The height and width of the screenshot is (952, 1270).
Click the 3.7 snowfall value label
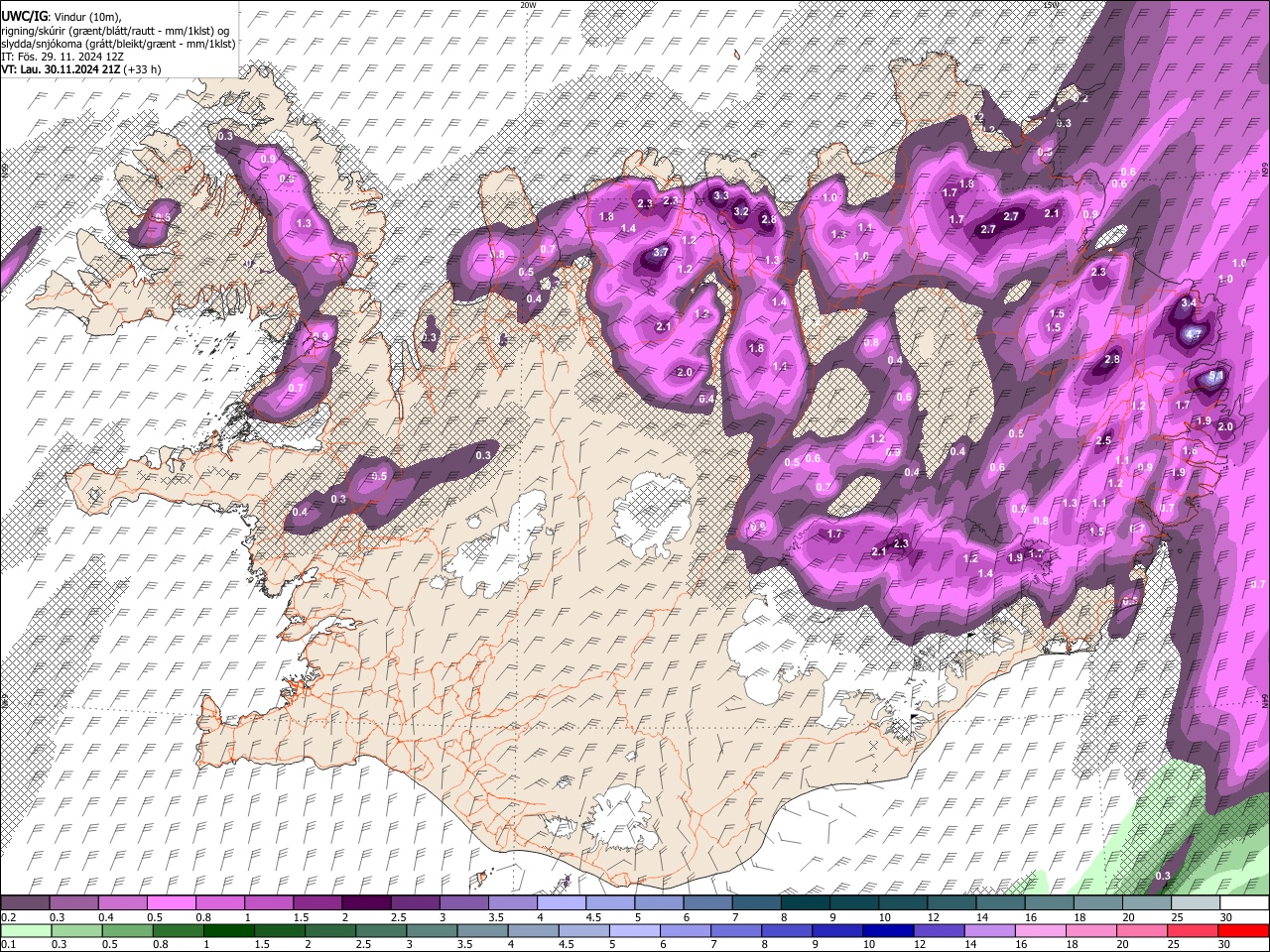[x=660, y=253]
